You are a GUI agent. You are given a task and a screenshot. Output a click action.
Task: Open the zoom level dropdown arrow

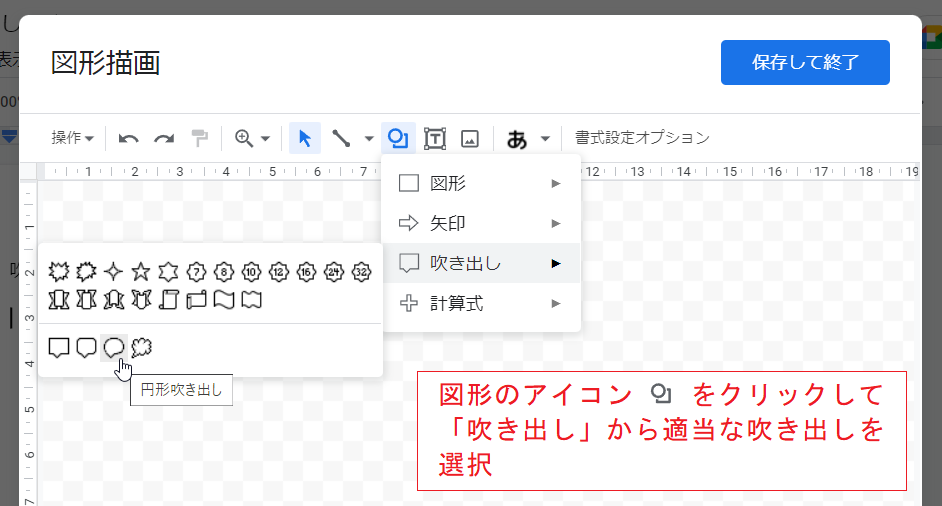pyautogui.click(x=265, y=139)
